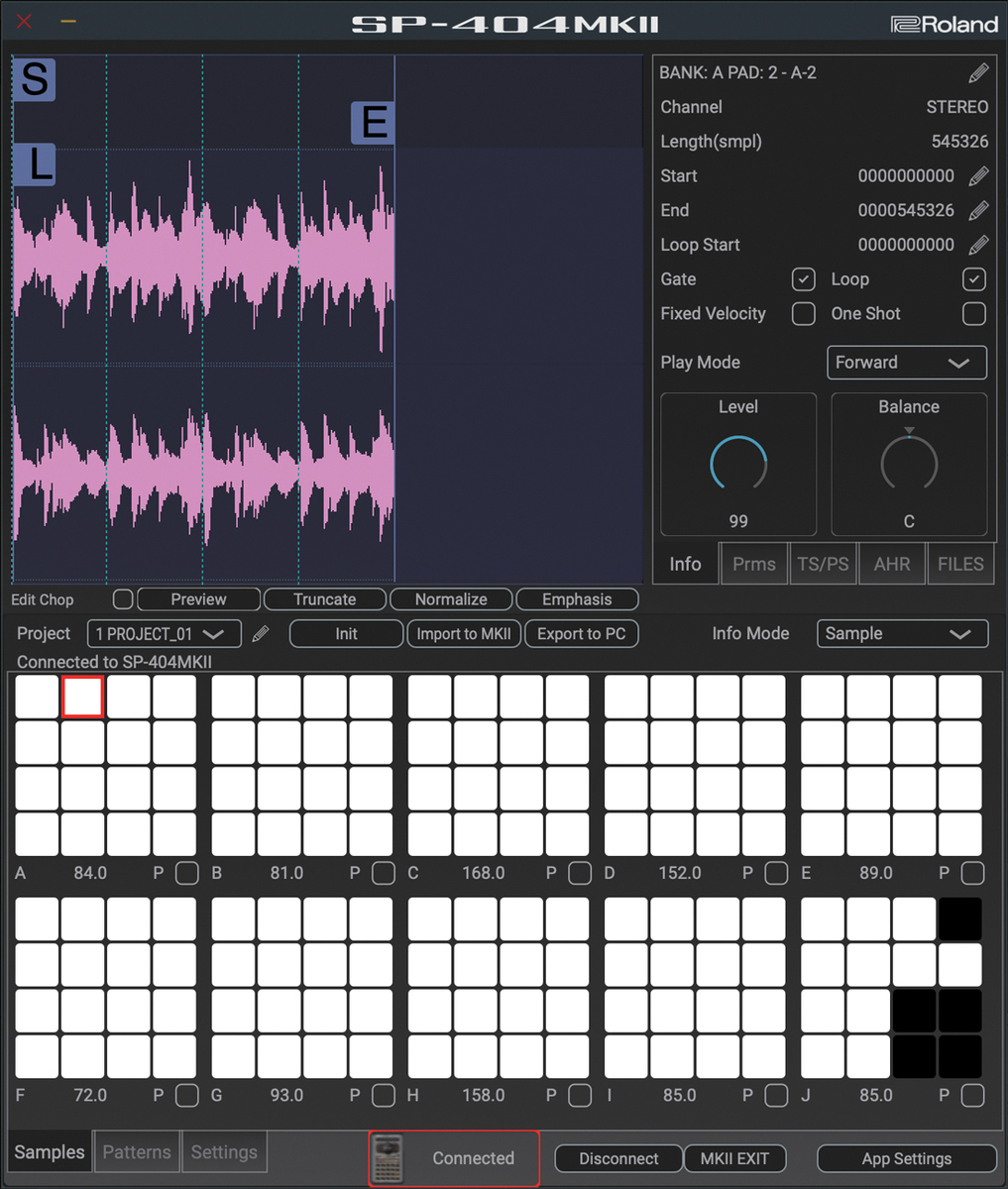Click the Emphasis button
The image size is (1008, 1189).
point(577,599)
